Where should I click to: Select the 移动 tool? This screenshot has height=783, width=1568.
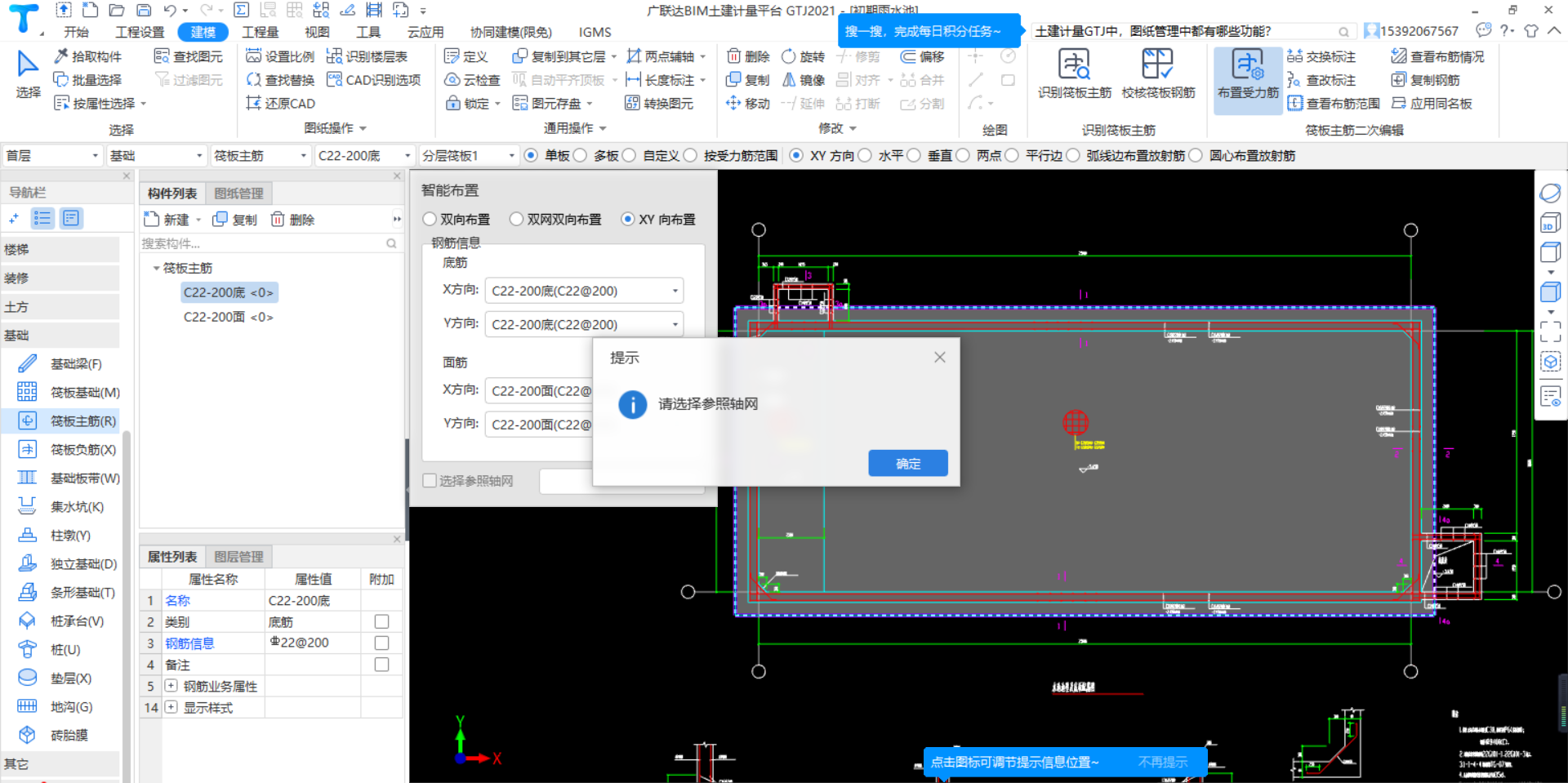(748, 104)
